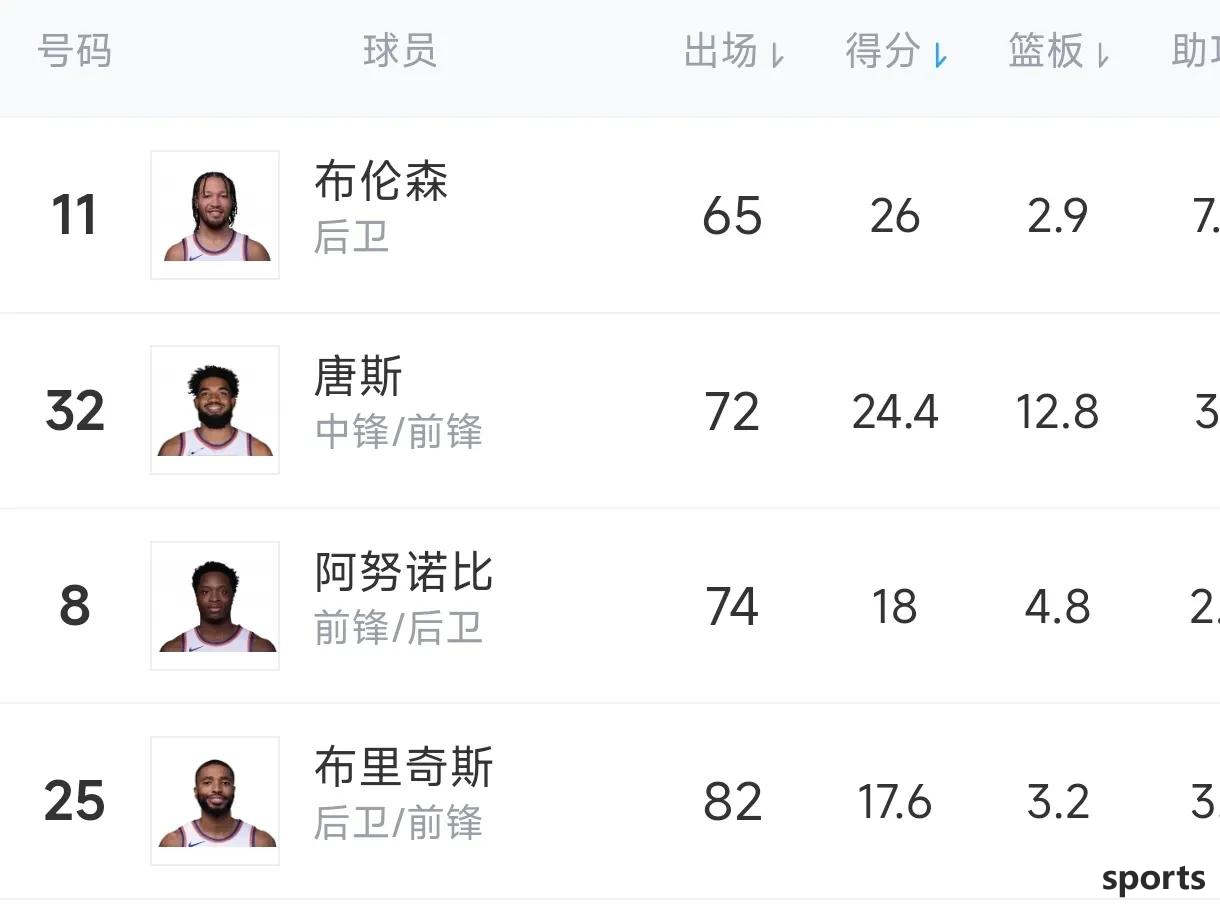
Task: Sort by the 篮板 column arrow
Action: pos(1102,57)
